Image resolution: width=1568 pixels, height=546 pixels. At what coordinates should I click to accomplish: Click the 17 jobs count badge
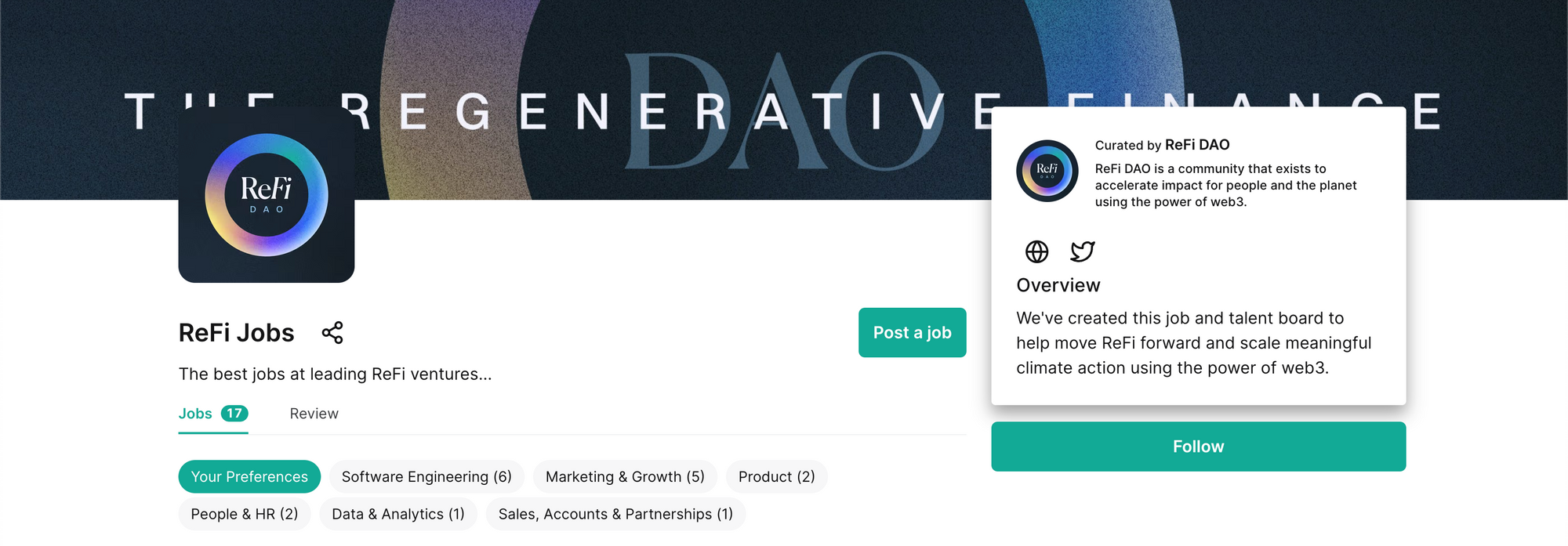point(234,414)
